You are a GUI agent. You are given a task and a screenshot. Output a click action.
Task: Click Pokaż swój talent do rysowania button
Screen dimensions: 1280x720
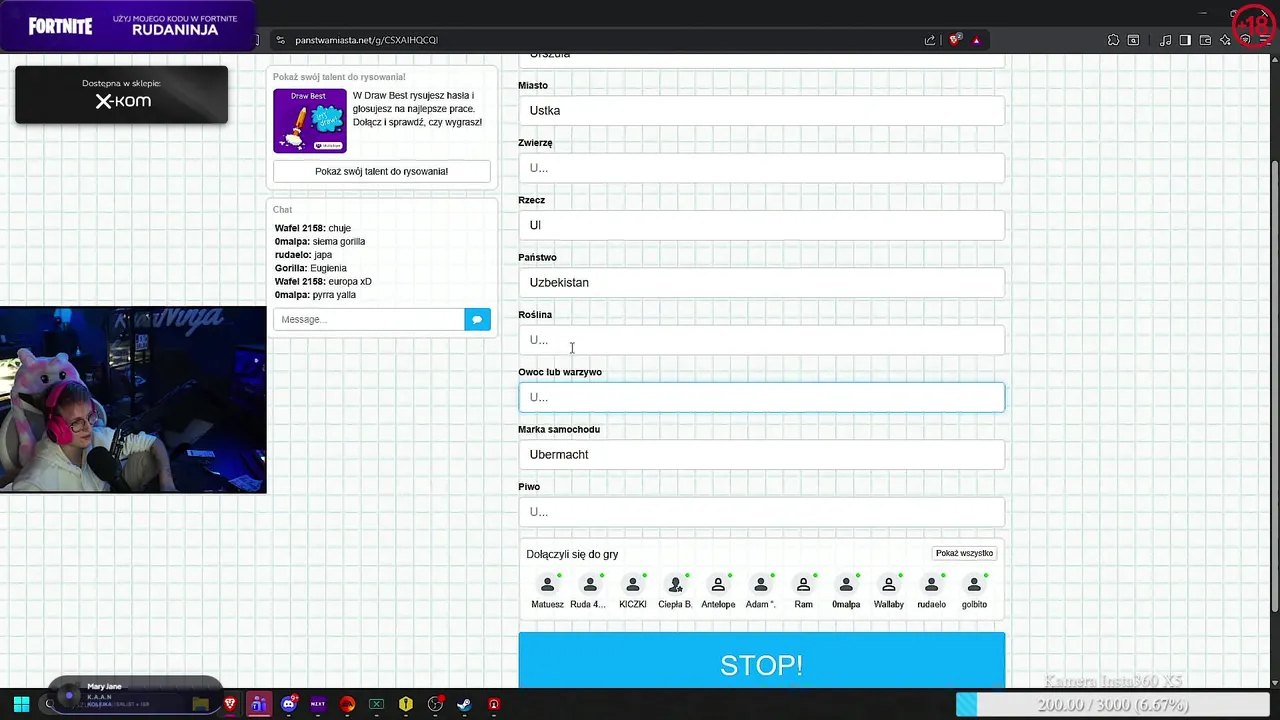pos(381,171)
